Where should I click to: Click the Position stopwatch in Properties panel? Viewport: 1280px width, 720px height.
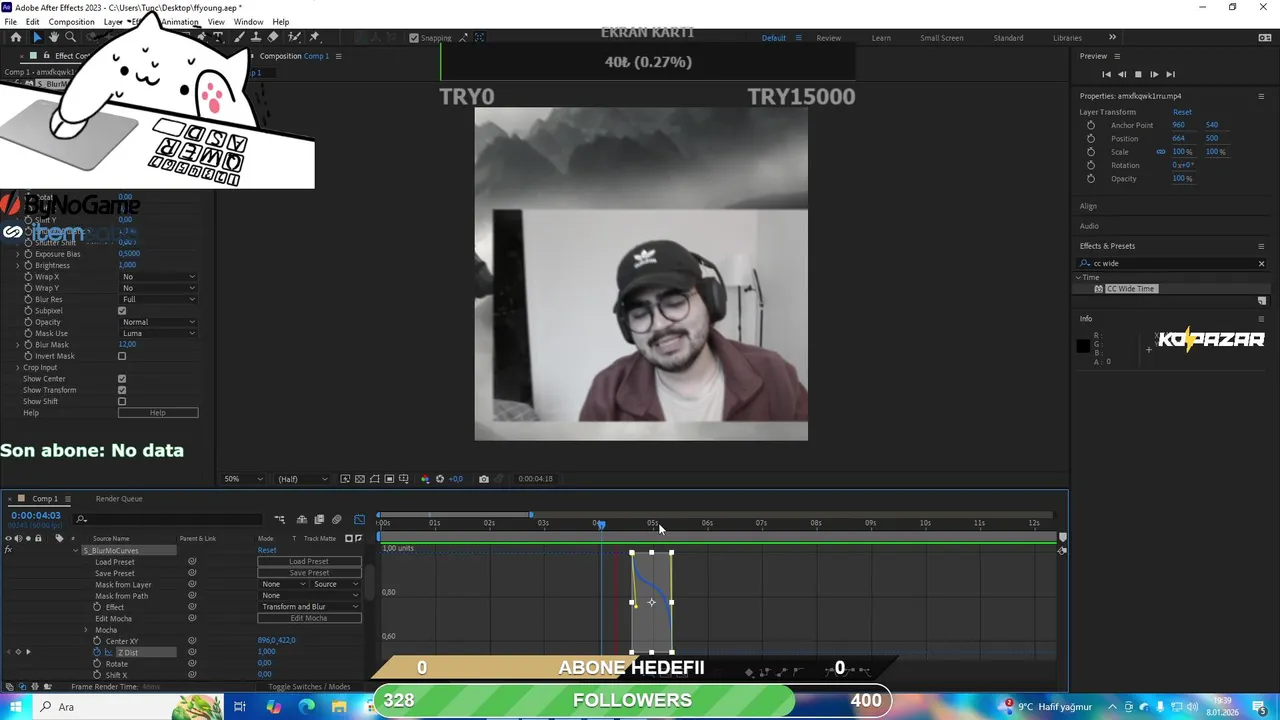click(x=1091, y=138)
